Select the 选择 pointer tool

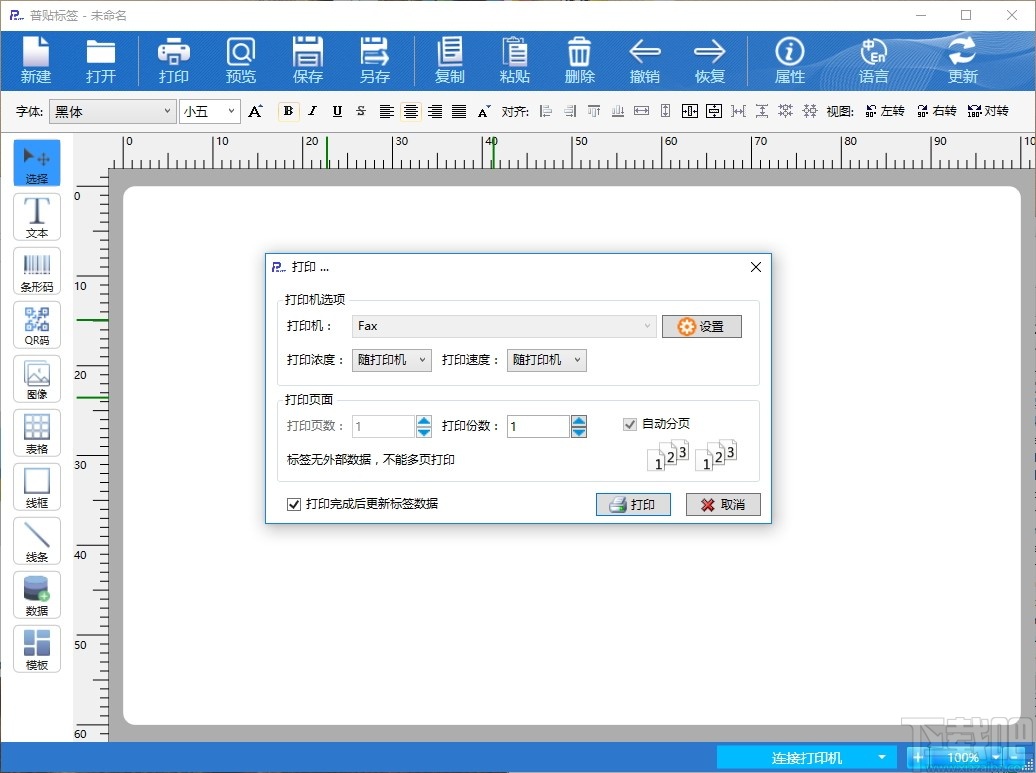[37, 163]
